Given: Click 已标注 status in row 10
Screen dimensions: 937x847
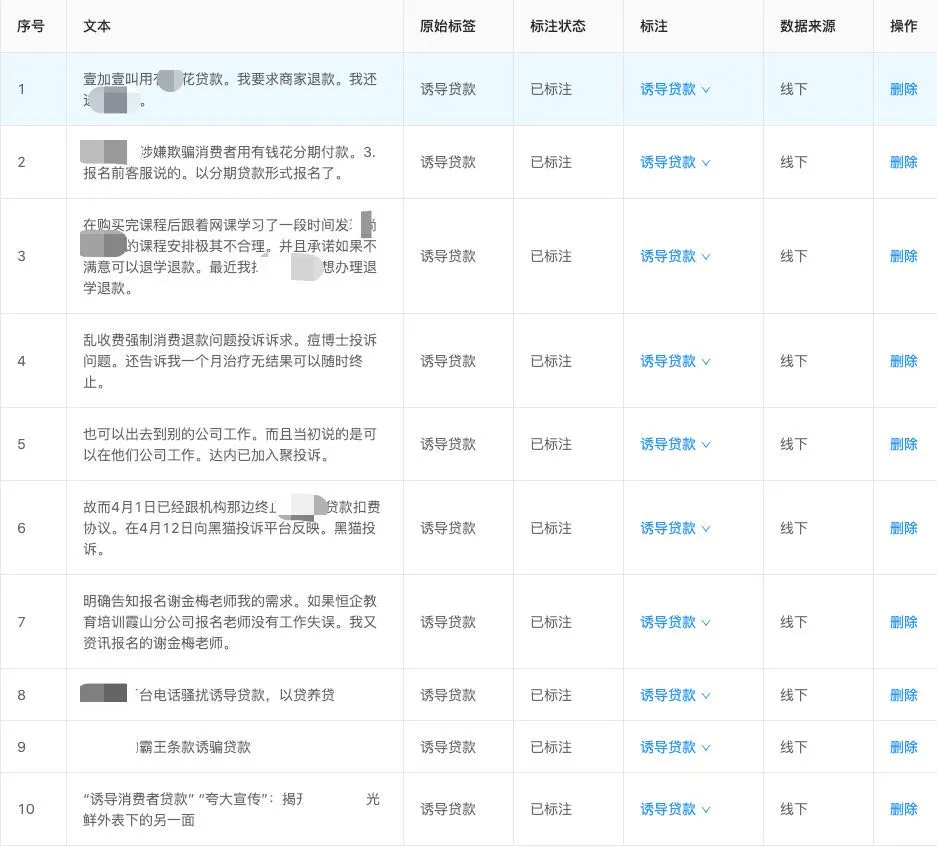Looking at the screenshot, I should click(551, 809).
